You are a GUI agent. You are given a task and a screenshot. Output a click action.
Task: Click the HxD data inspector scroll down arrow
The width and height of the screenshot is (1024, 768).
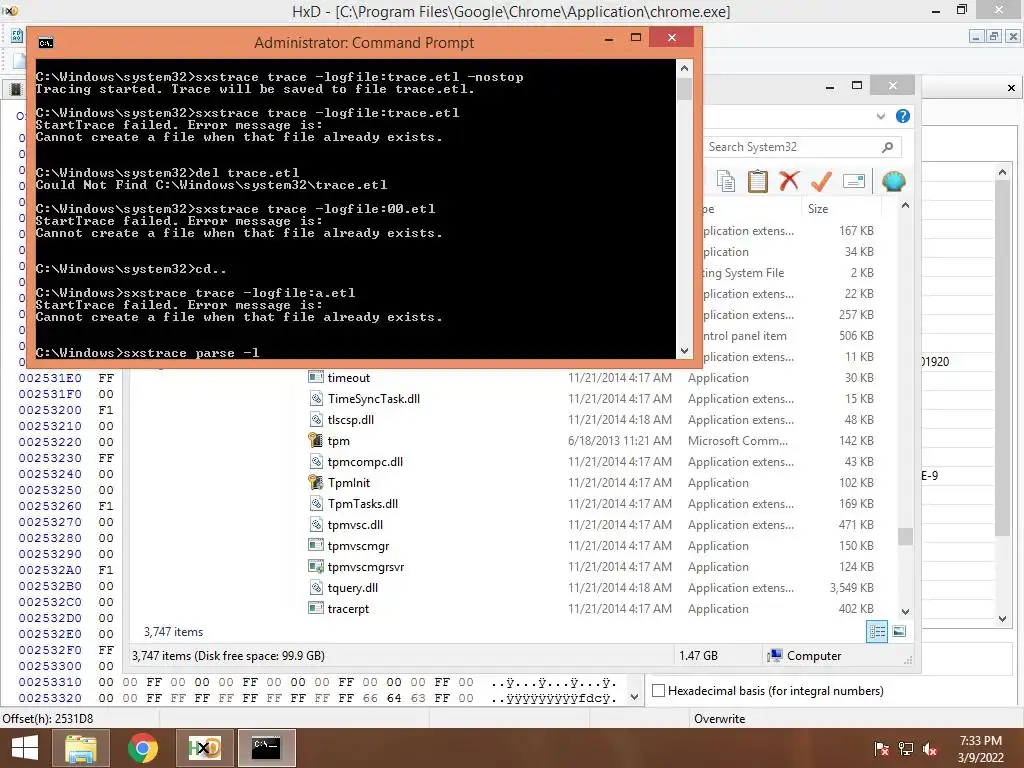1002,618
